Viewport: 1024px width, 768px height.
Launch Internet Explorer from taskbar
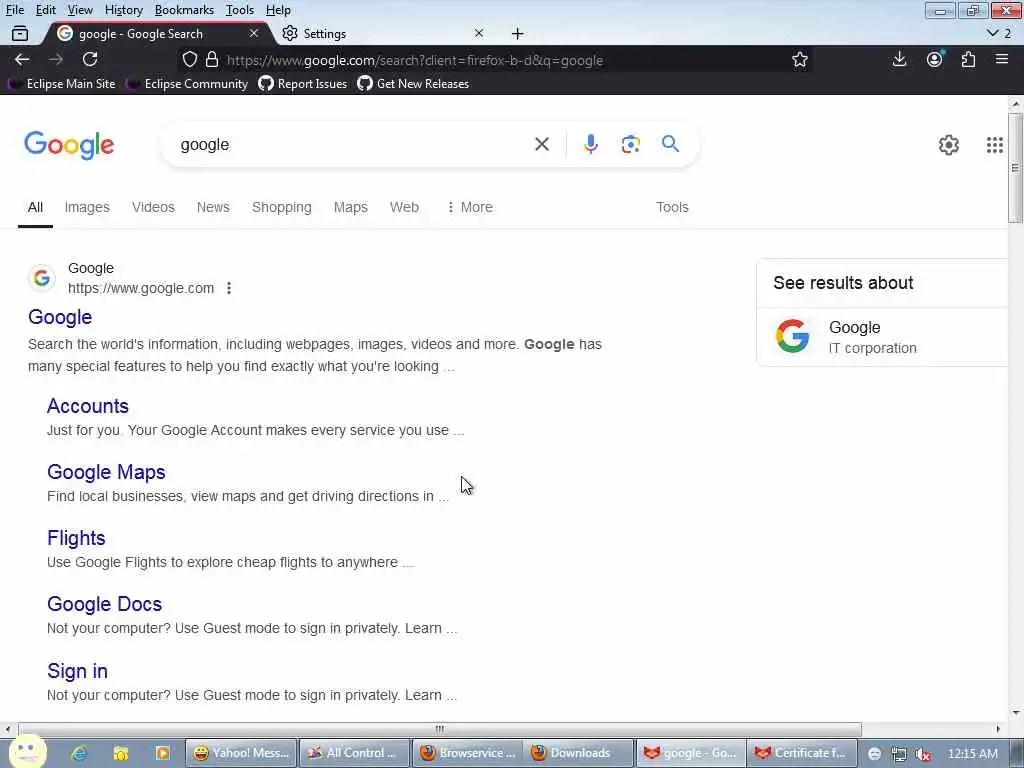(79, 754)
